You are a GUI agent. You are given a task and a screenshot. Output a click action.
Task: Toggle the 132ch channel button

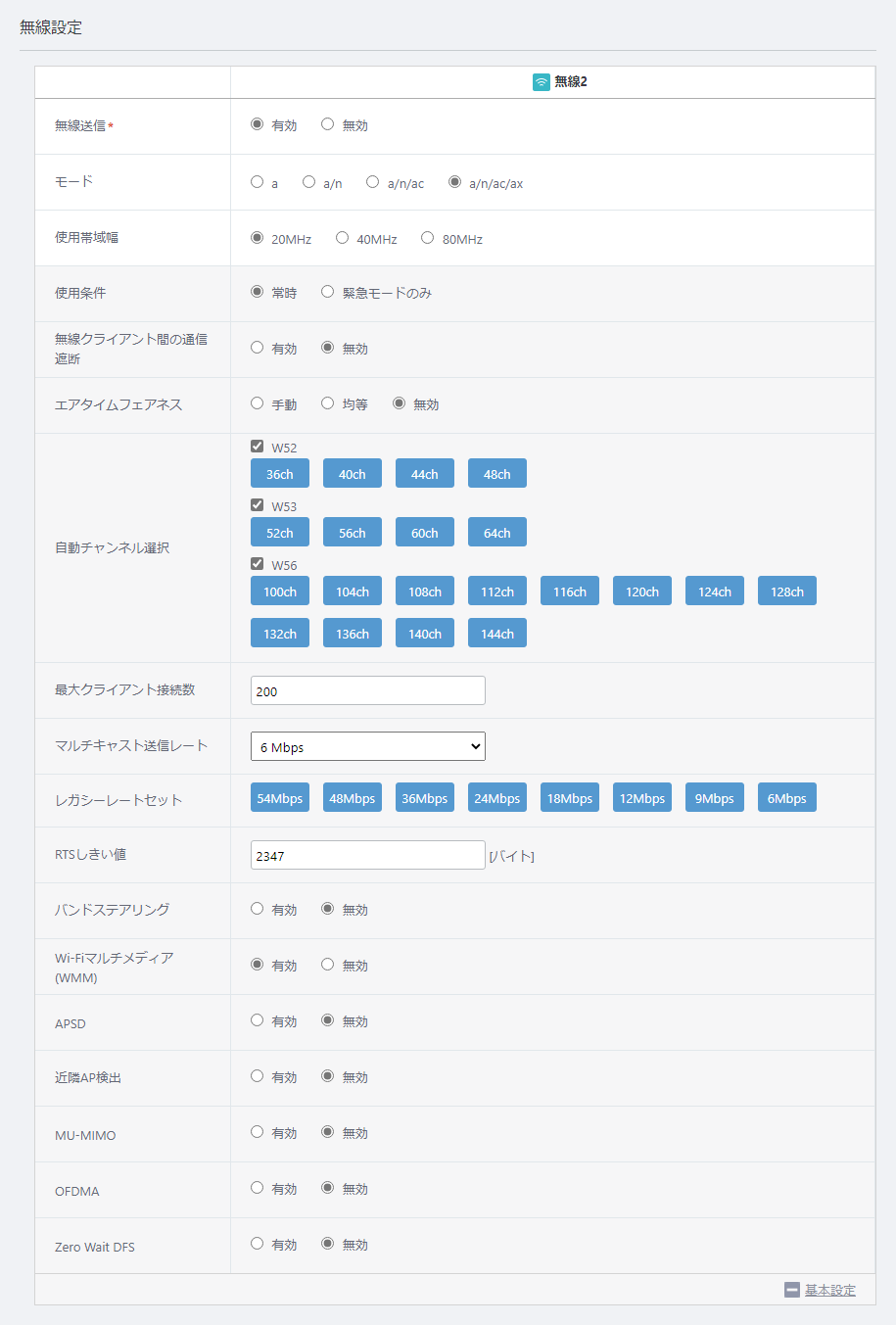tap(280, 634)
